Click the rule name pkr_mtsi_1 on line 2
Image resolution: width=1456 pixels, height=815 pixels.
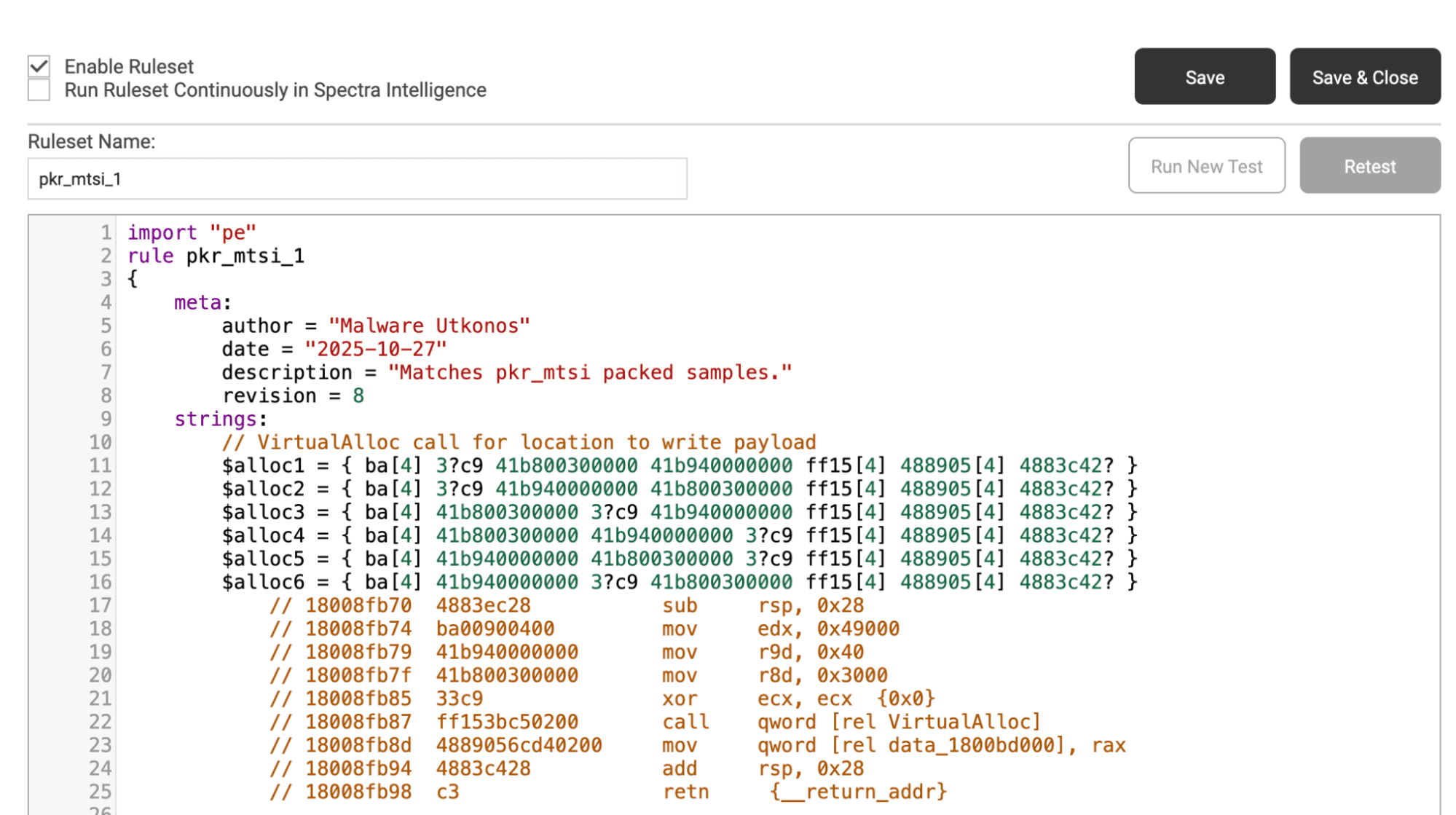click(x=245, y=256)
